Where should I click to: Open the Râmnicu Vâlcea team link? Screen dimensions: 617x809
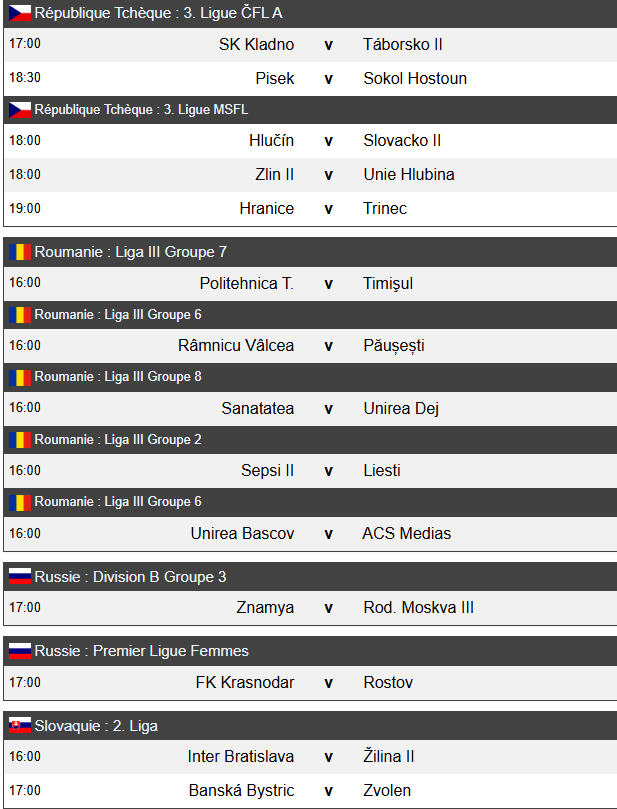[236, 345]
